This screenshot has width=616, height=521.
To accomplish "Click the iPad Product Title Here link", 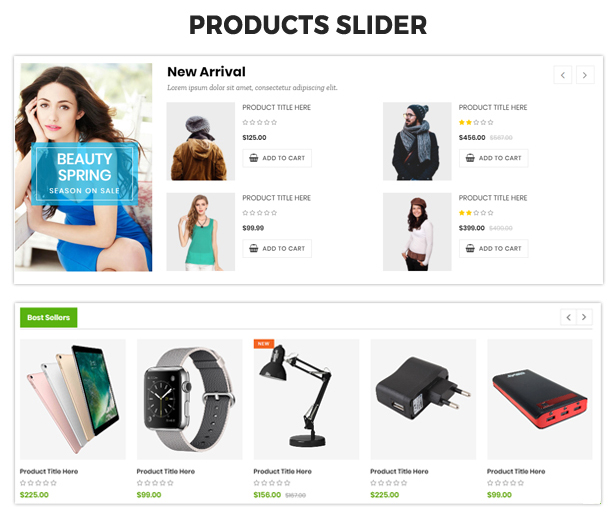I will [49, 471].
